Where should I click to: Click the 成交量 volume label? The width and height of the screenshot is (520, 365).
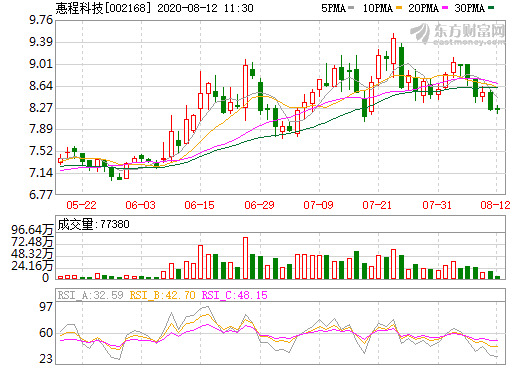pos(75,224)
